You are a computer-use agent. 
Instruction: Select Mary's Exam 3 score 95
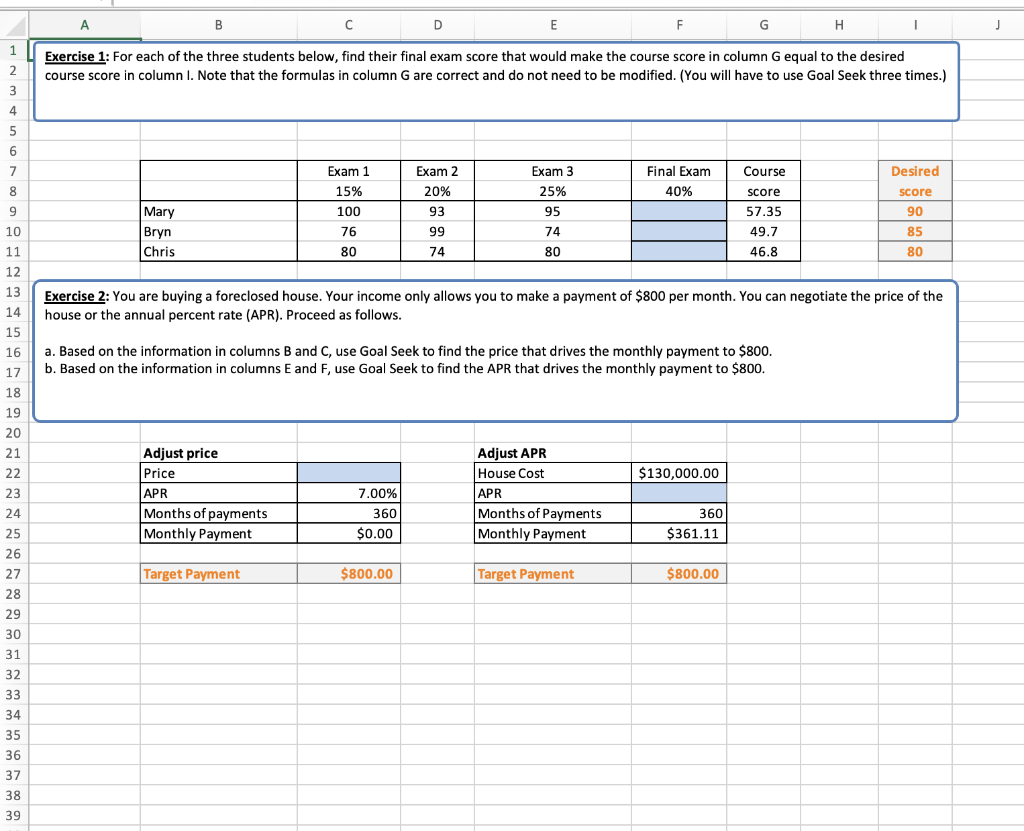tap(552, 211)
